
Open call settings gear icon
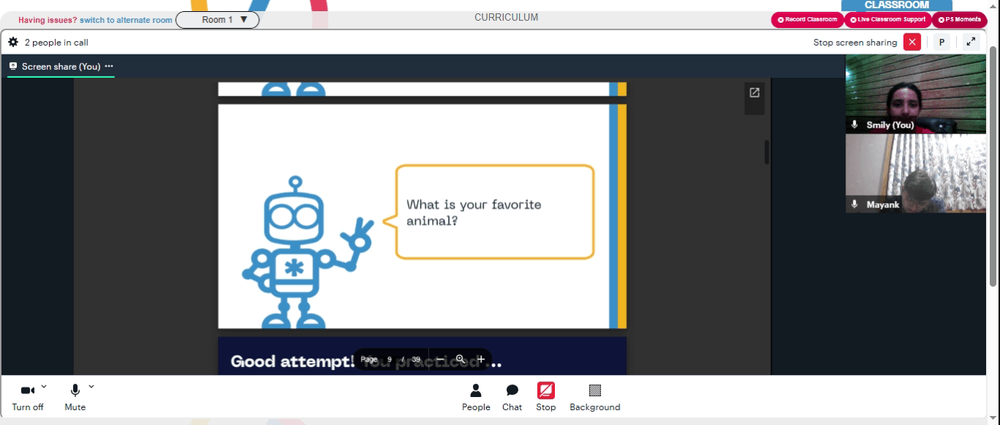pos(13,43)
